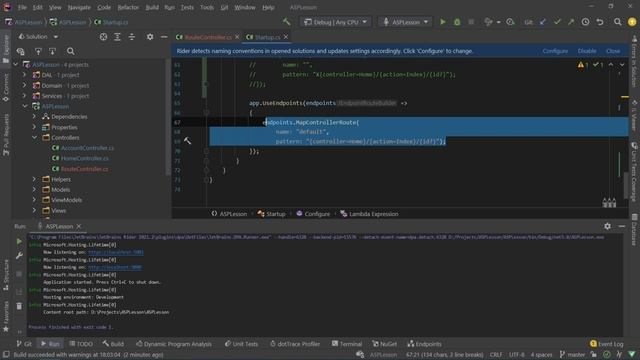640x360 pixels.
Task: Open the http localhost:5000 link
Action: [x=115, y=267]
